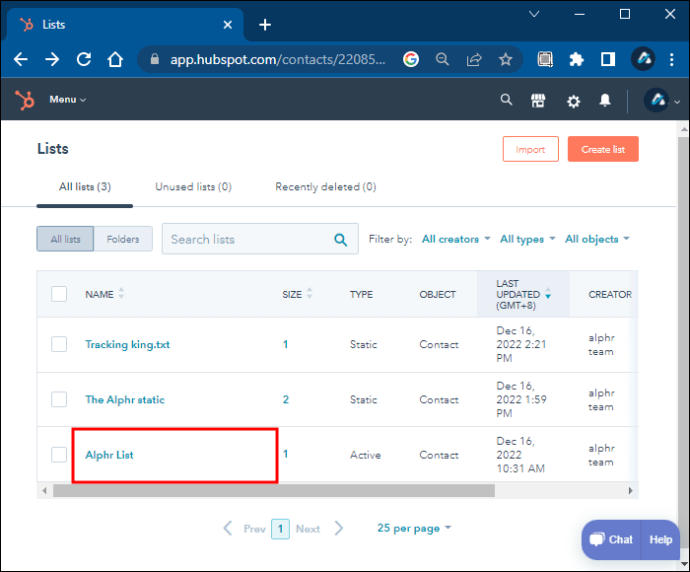Open the notifications bell icon
Viewport: 690px width, 572px height.
[605, 101]
